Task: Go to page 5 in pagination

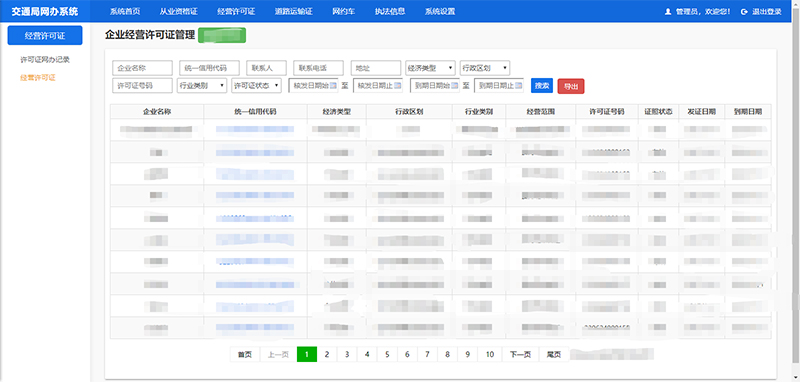Action: [387, 354]
